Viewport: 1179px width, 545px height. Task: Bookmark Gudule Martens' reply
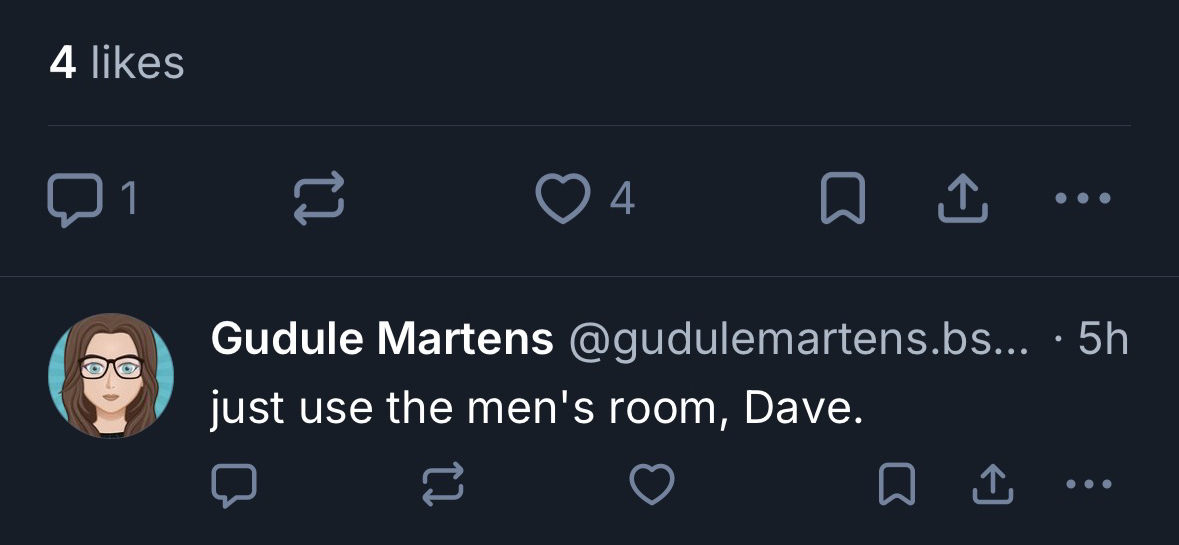[x=895, y=486]
